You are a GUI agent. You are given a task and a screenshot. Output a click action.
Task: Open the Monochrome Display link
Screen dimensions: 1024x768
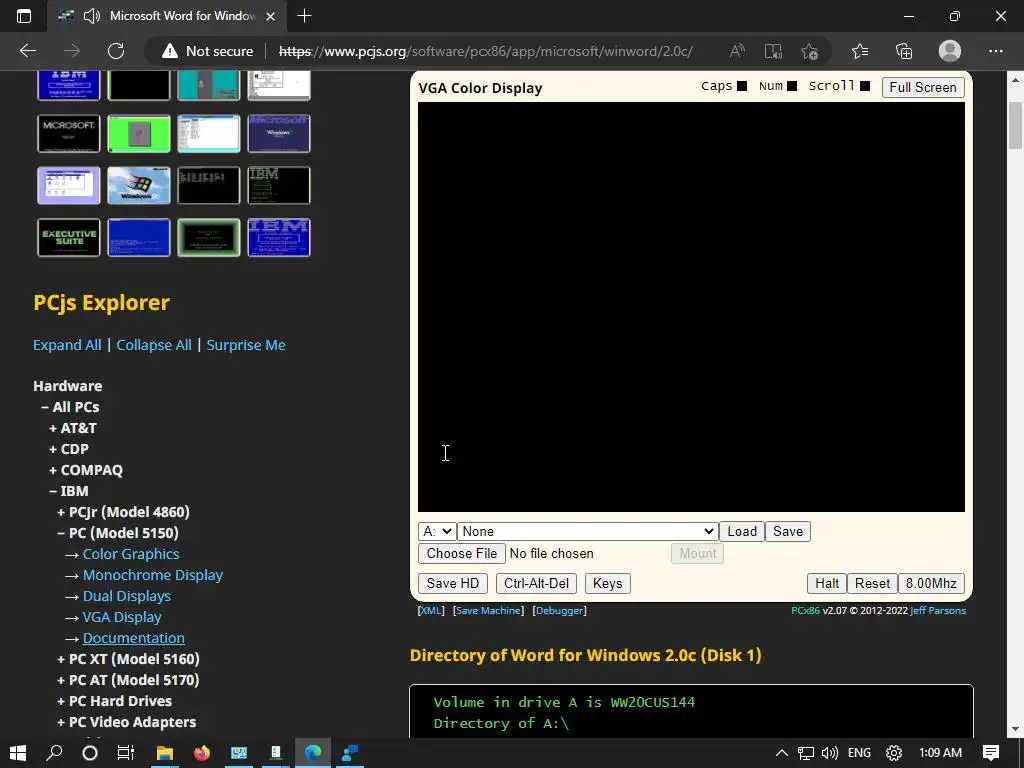153,575
